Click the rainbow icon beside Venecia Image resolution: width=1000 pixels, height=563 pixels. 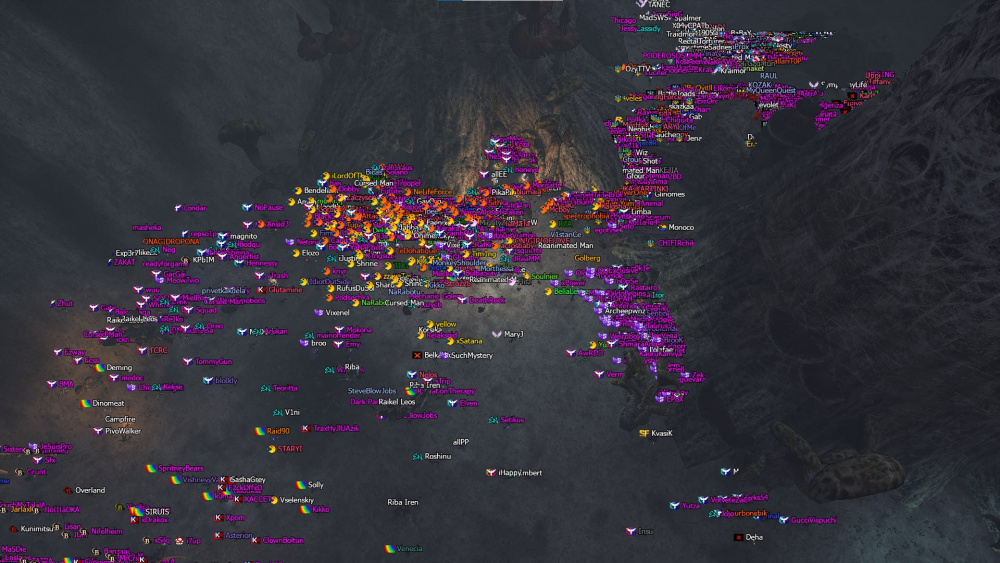(390, 548)
